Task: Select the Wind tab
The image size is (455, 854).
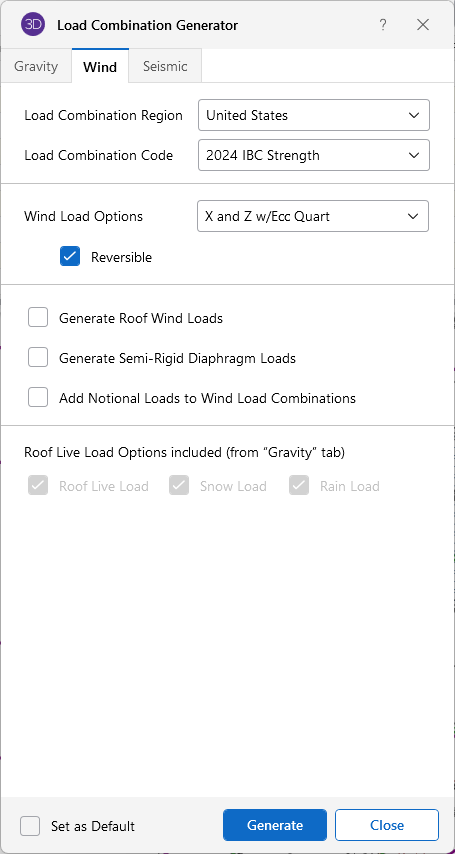Action: [x=100, y=66]
